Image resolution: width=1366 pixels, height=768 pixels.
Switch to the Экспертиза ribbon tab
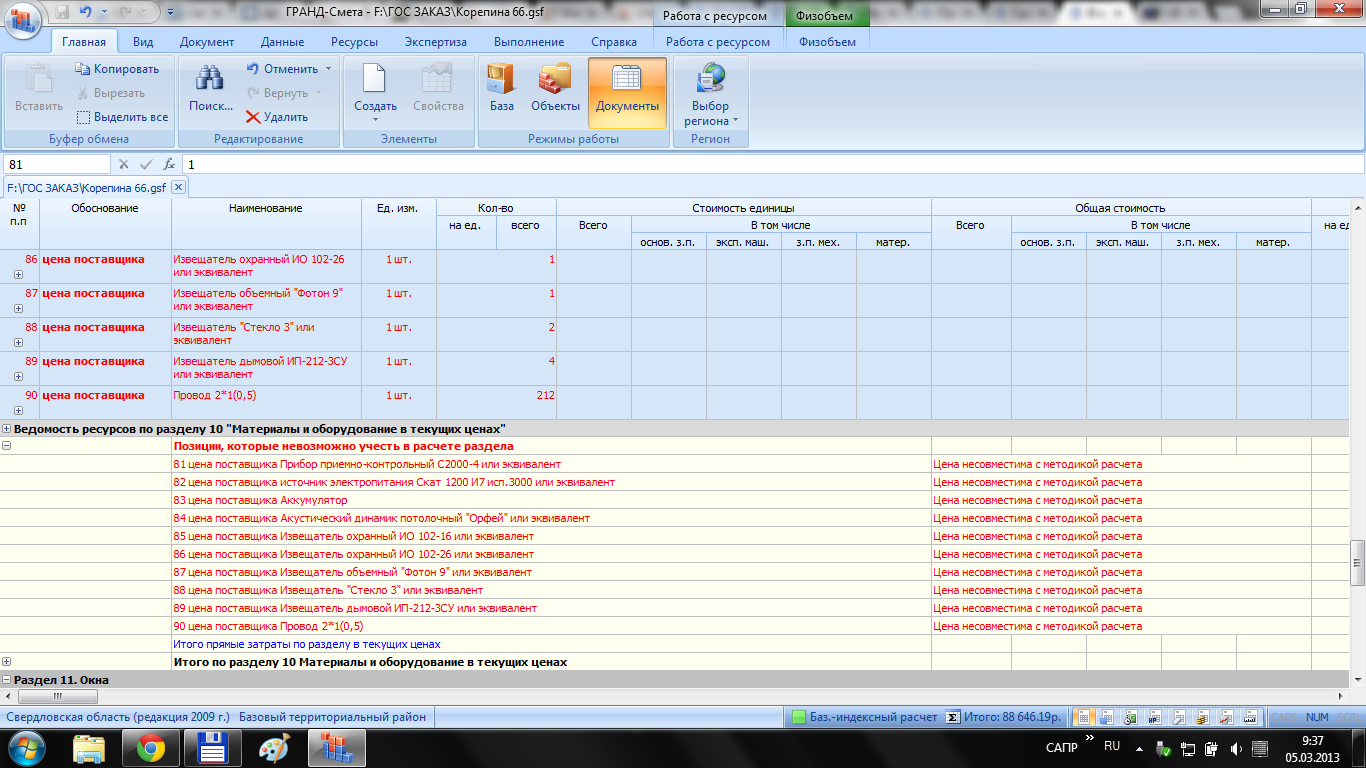pos(435,42)
